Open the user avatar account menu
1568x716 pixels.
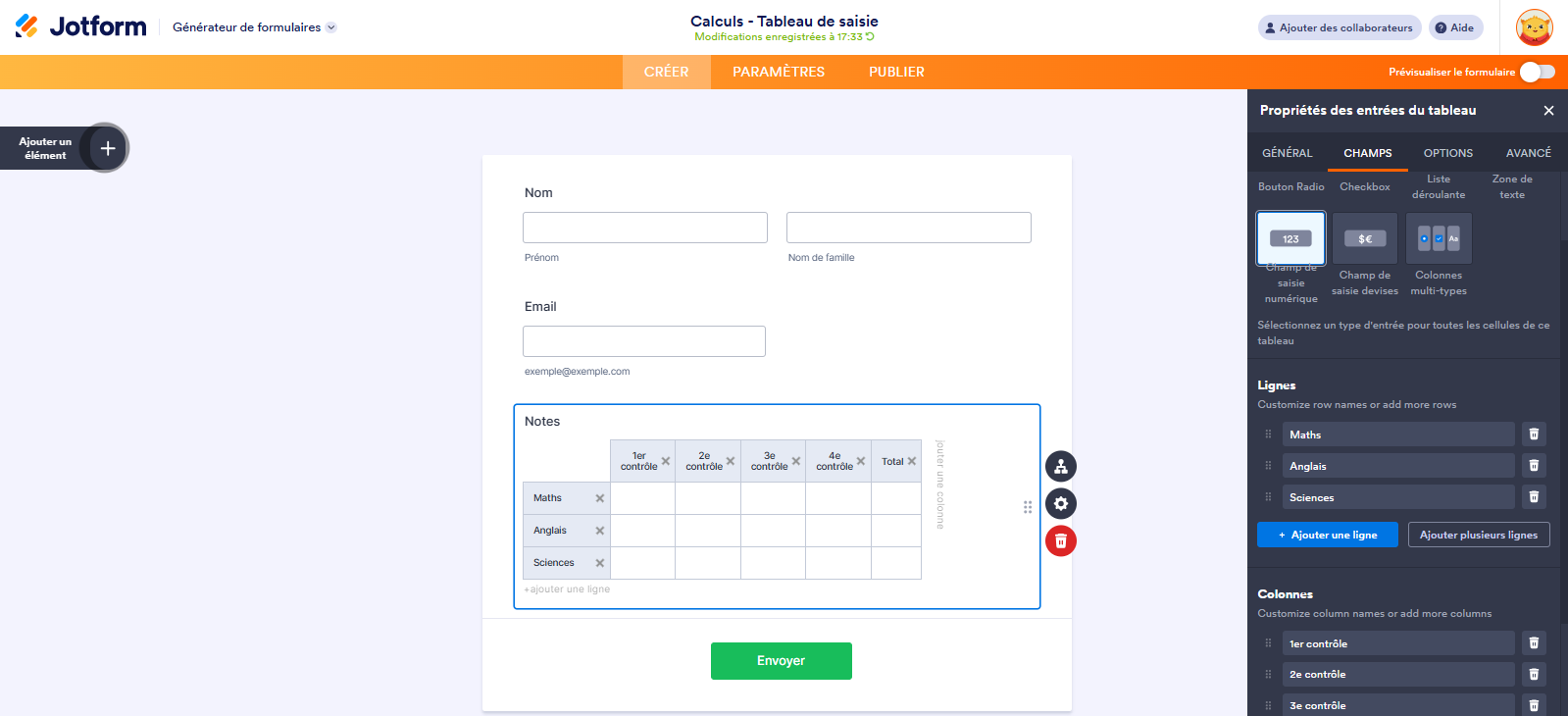point(1534,27)
